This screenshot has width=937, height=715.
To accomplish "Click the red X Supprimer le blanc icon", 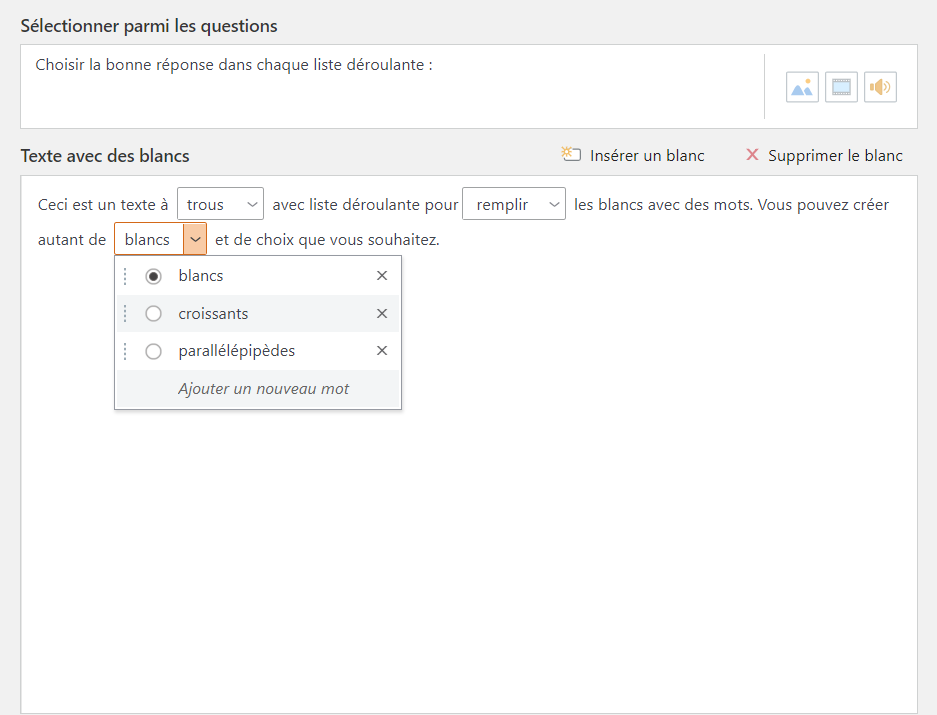I will tap(752, 155).
